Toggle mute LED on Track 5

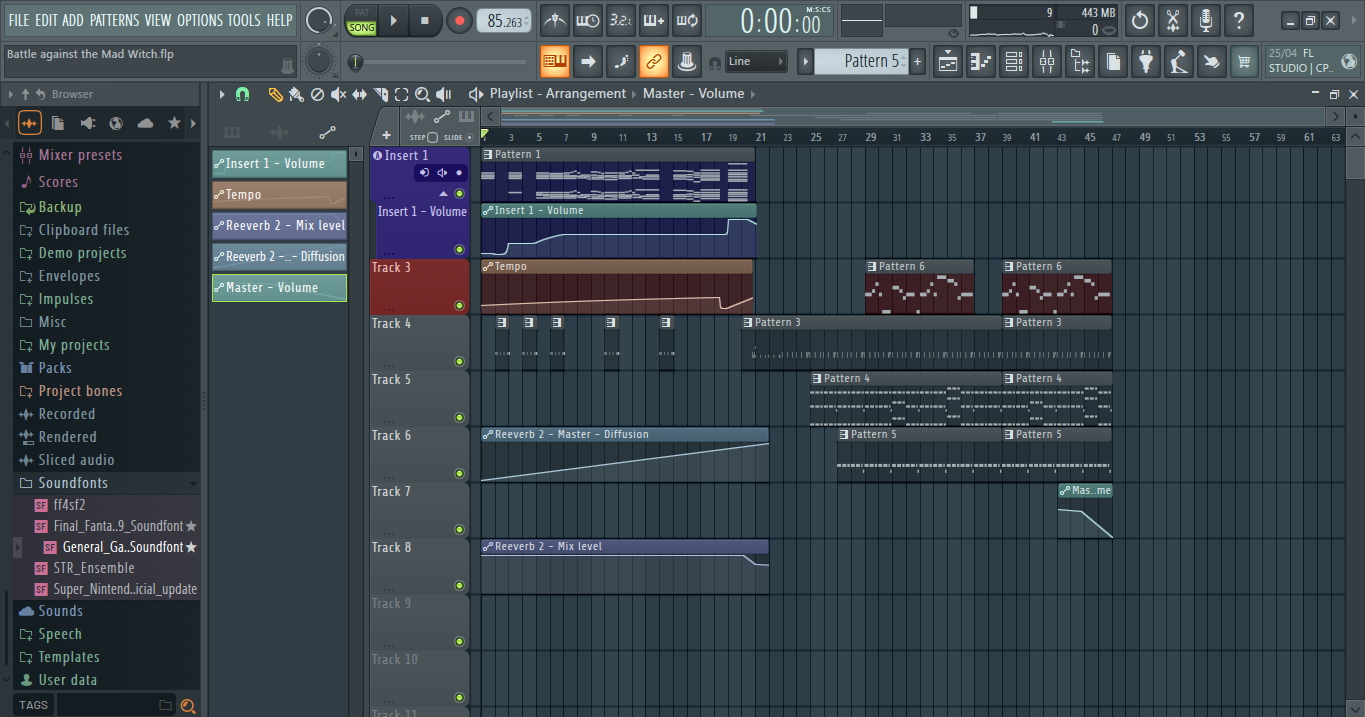click(x=459, y=417)
